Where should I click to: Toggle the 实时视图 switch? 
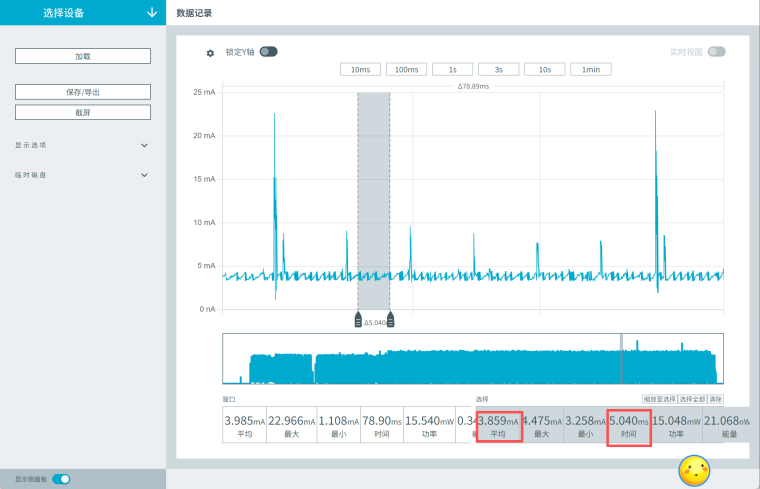pos(716,51)
